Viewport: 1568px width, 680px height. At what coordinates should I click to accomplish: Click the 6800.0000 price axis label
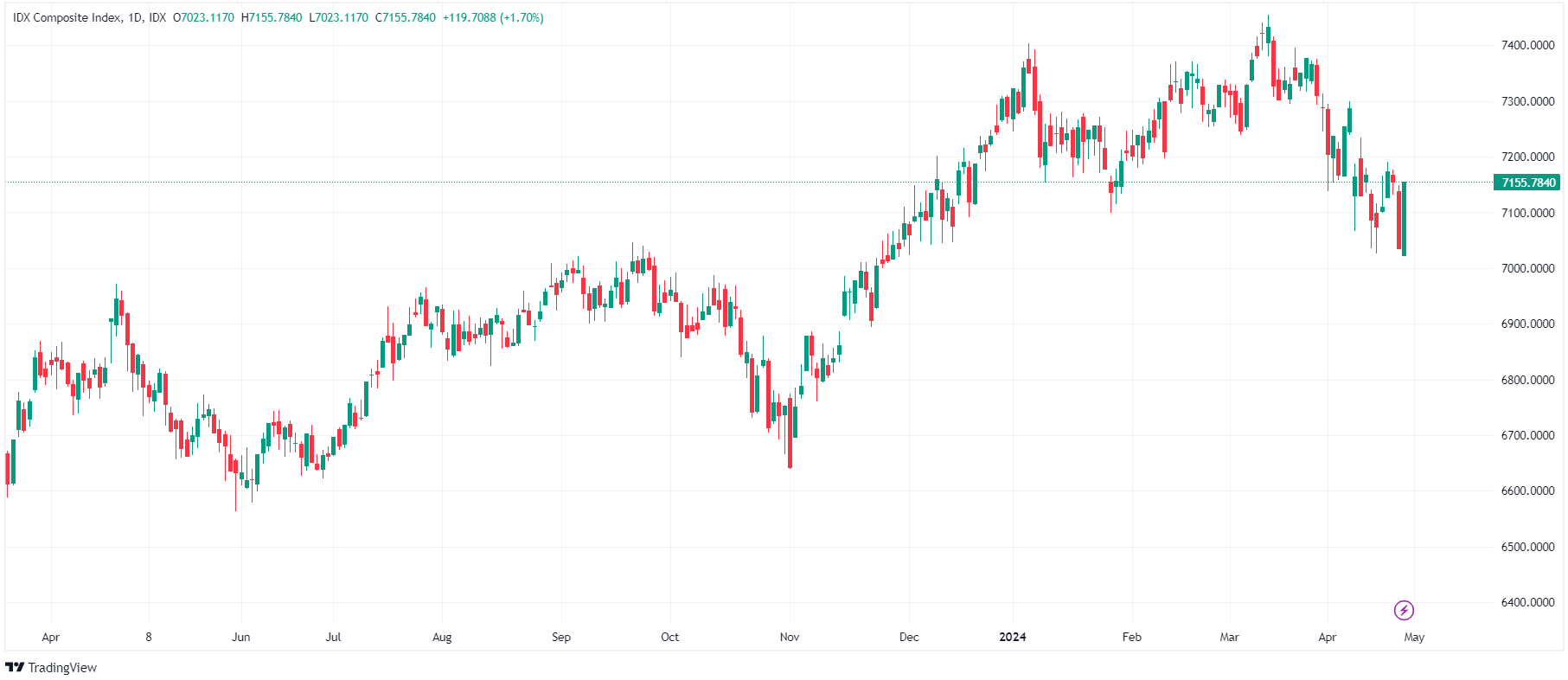pyautogui.click(x=1528, y=380)
